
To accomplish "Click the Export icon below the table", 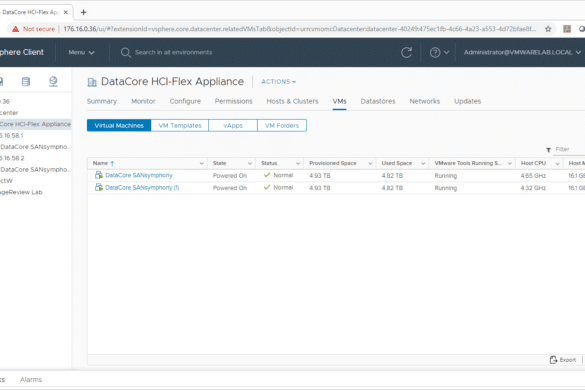I will click(553, 360).
